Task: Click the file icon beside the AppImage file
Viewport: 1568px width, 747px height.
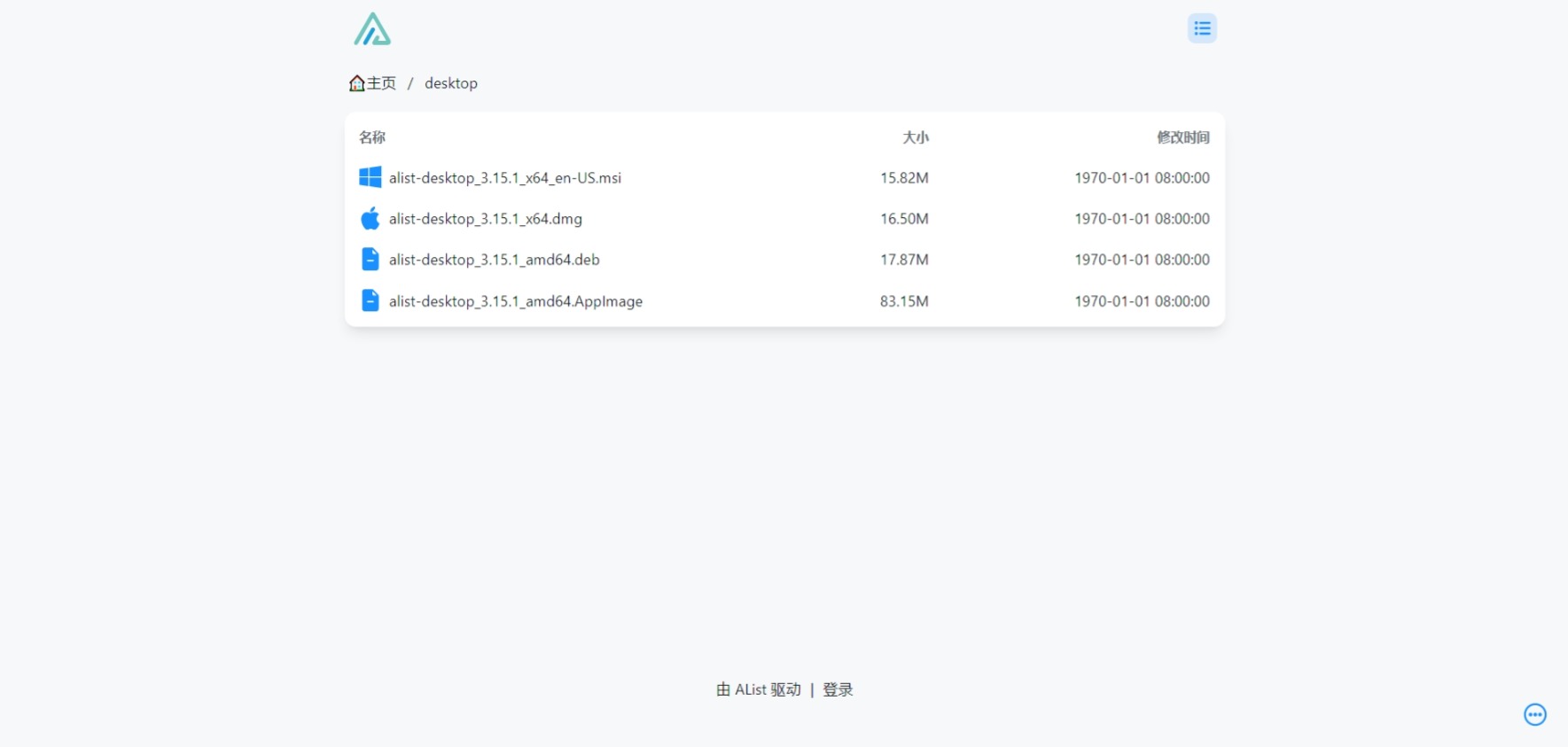Action: [x=371, y=300]
